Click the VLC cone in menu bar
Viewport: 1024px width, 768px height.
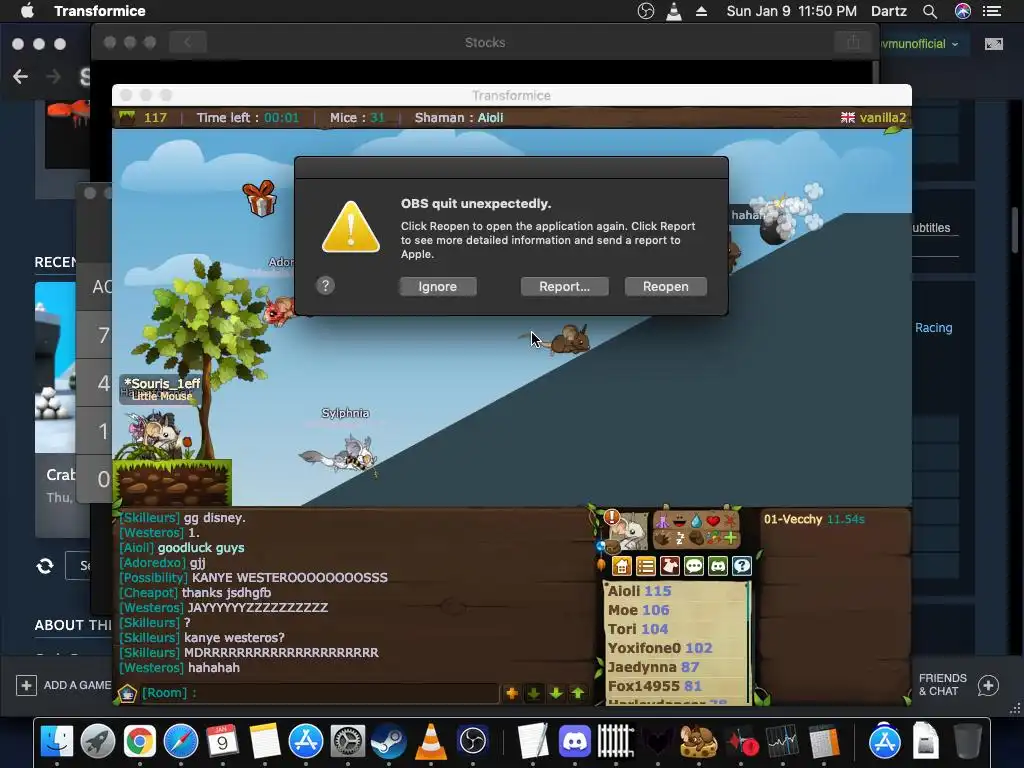point(673,11)
